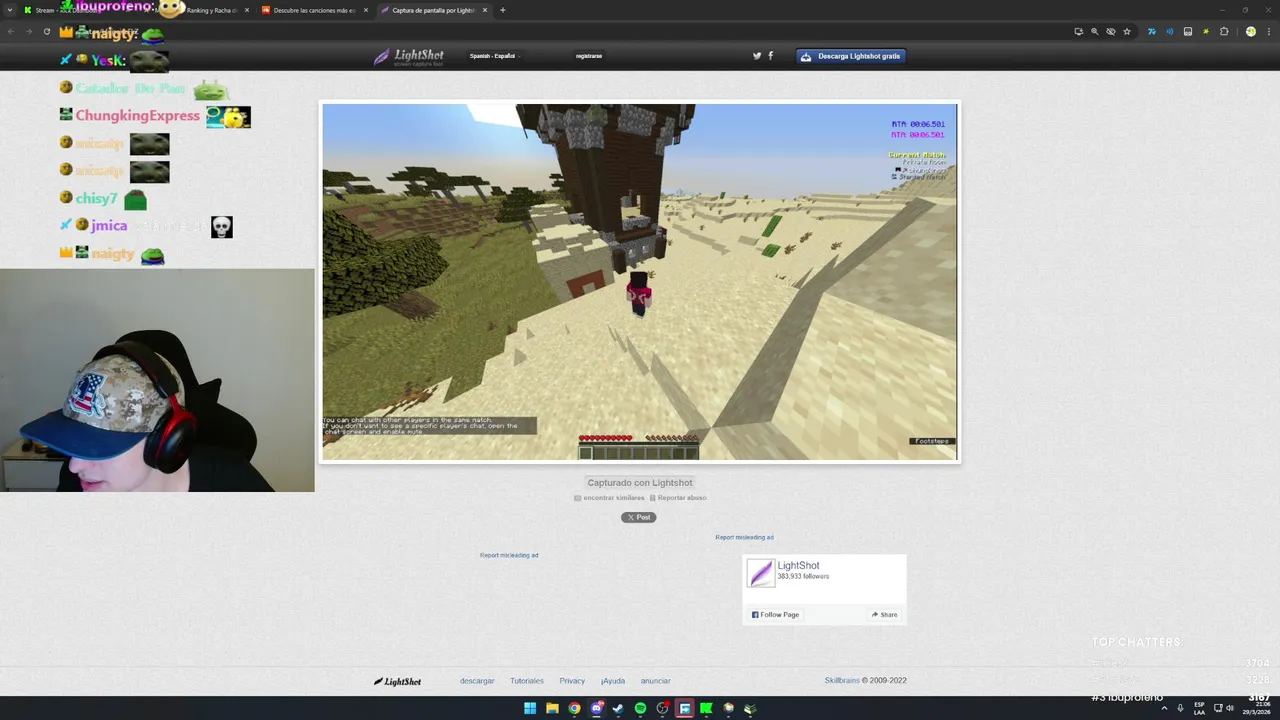Click the anunciar footer link

[656, 681]
